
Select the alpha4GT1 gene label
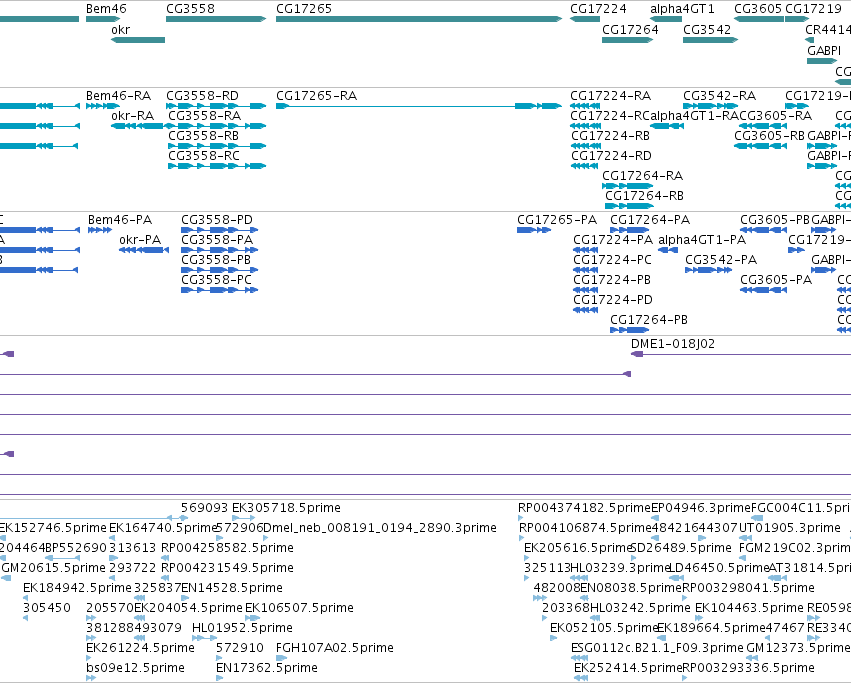[x=682, y=9]
